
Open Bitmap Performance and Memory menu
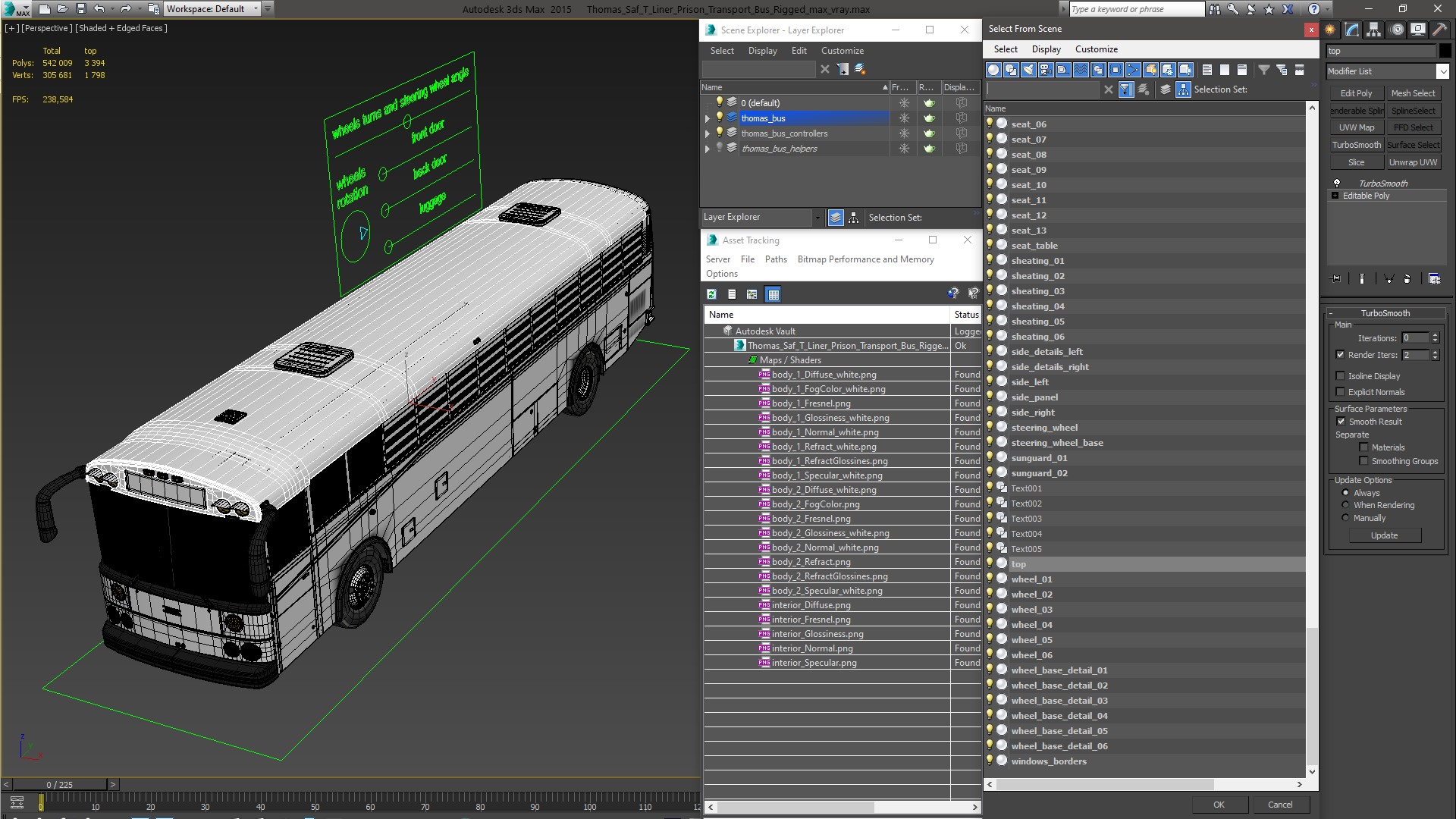point(865,259)
